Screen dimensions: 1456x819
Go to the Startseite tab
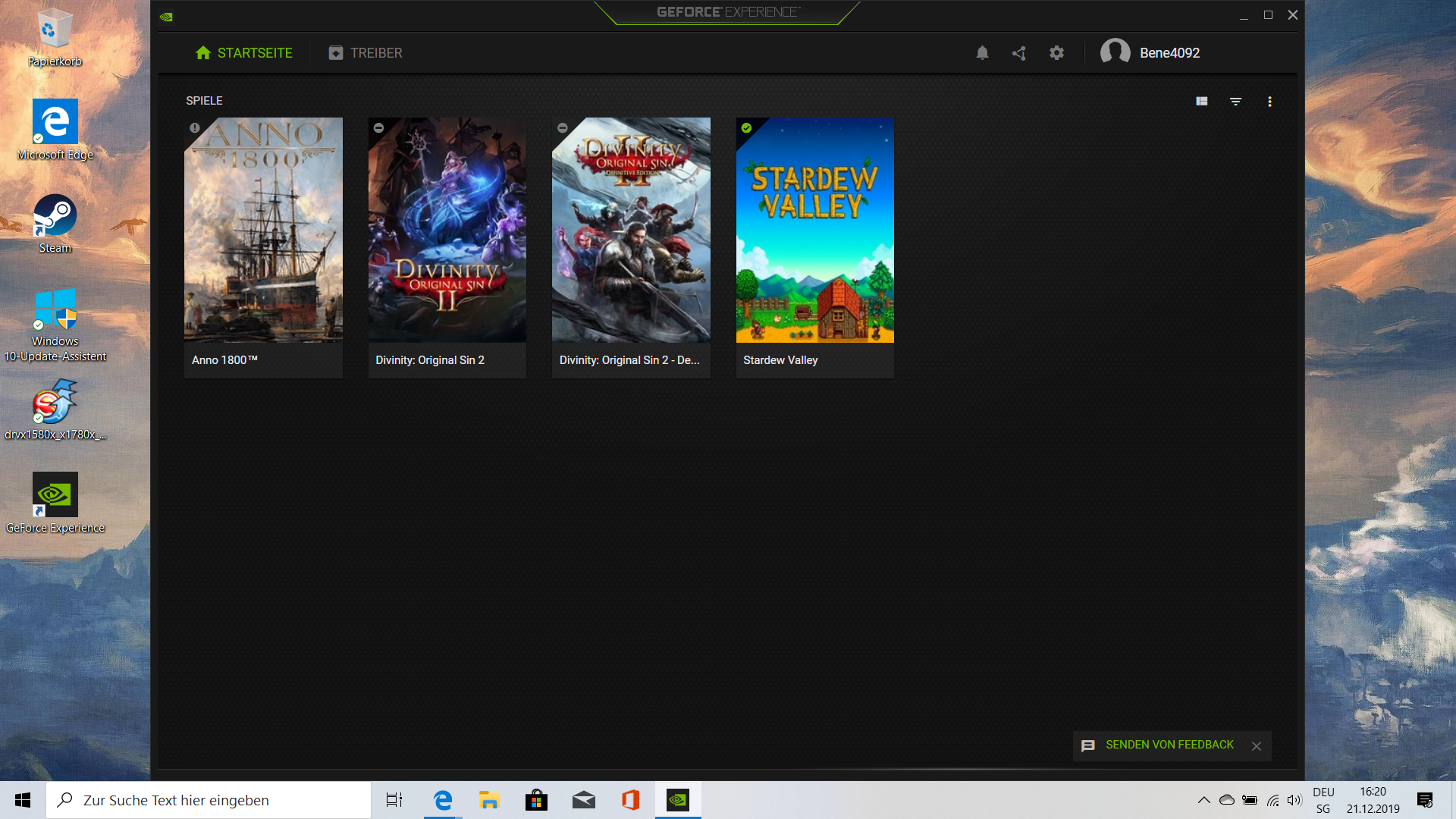(x=243, y=53)
